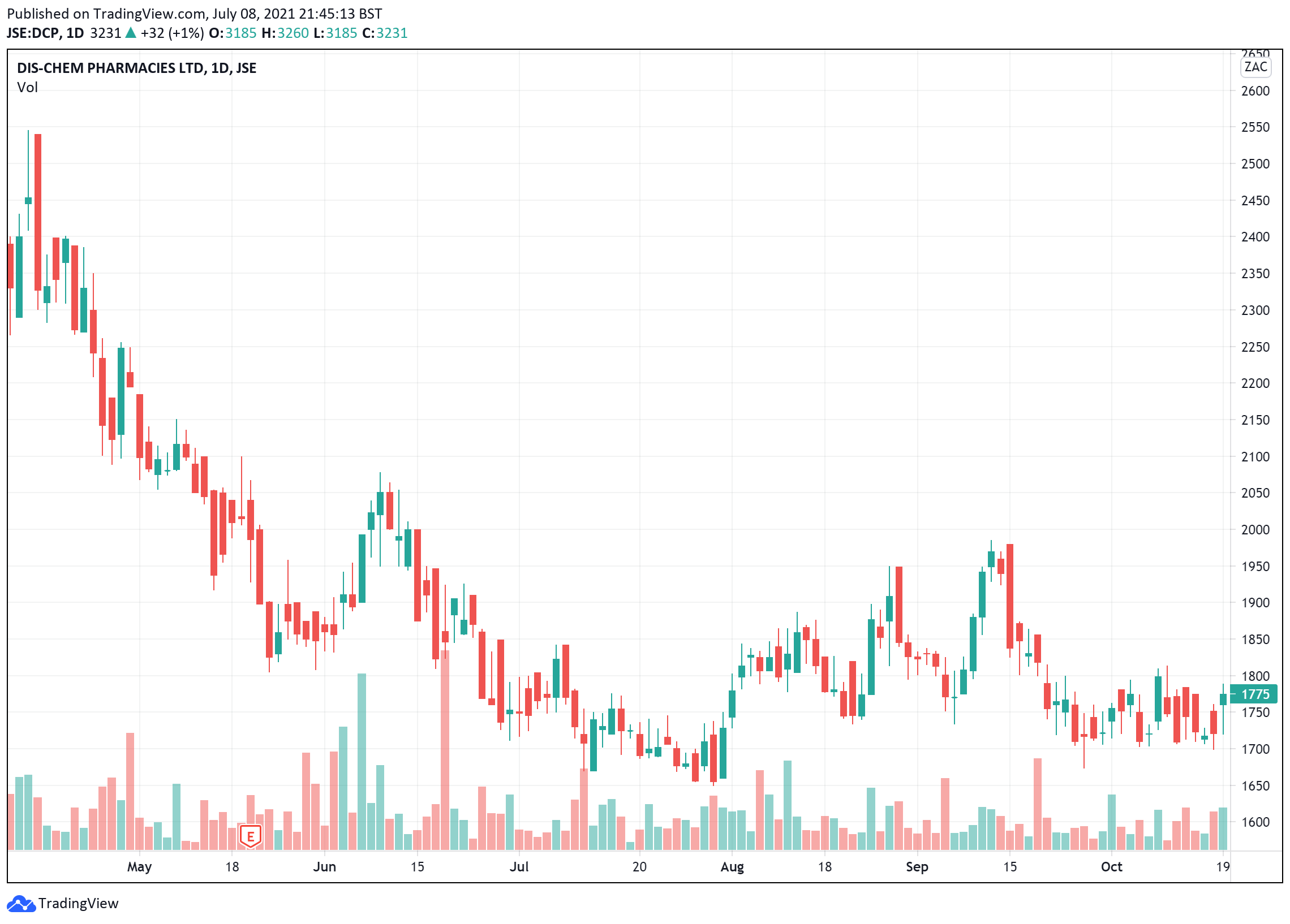This screenshot has width=1290, height=924.
Task: Click the TradingView cloud logo
Action: tap(21, 904)
